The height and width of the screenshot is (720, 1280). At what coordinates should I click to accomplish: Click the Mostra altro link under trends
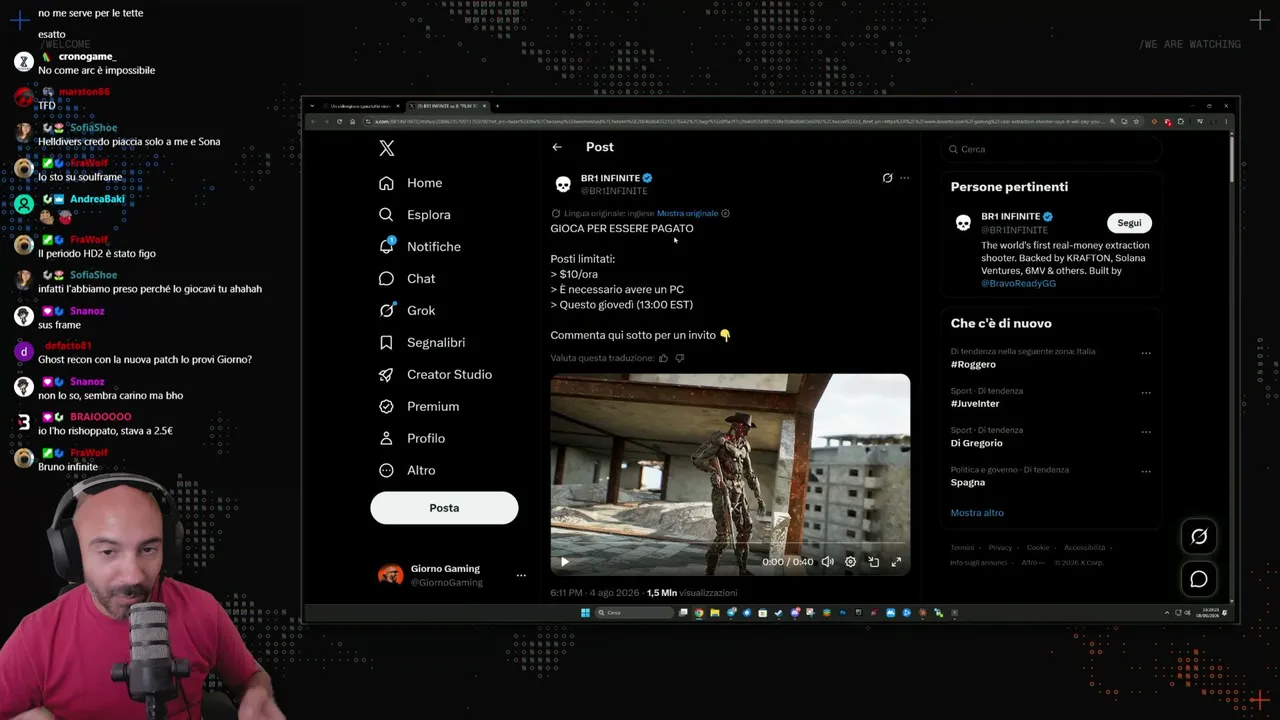pyautogui.click(x=977, y=513)
